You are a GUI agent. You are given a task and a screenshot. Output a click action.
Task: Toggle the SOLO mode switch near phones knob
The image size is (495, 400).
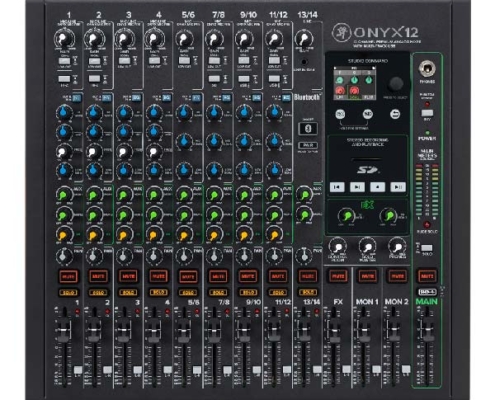point(426,248)
